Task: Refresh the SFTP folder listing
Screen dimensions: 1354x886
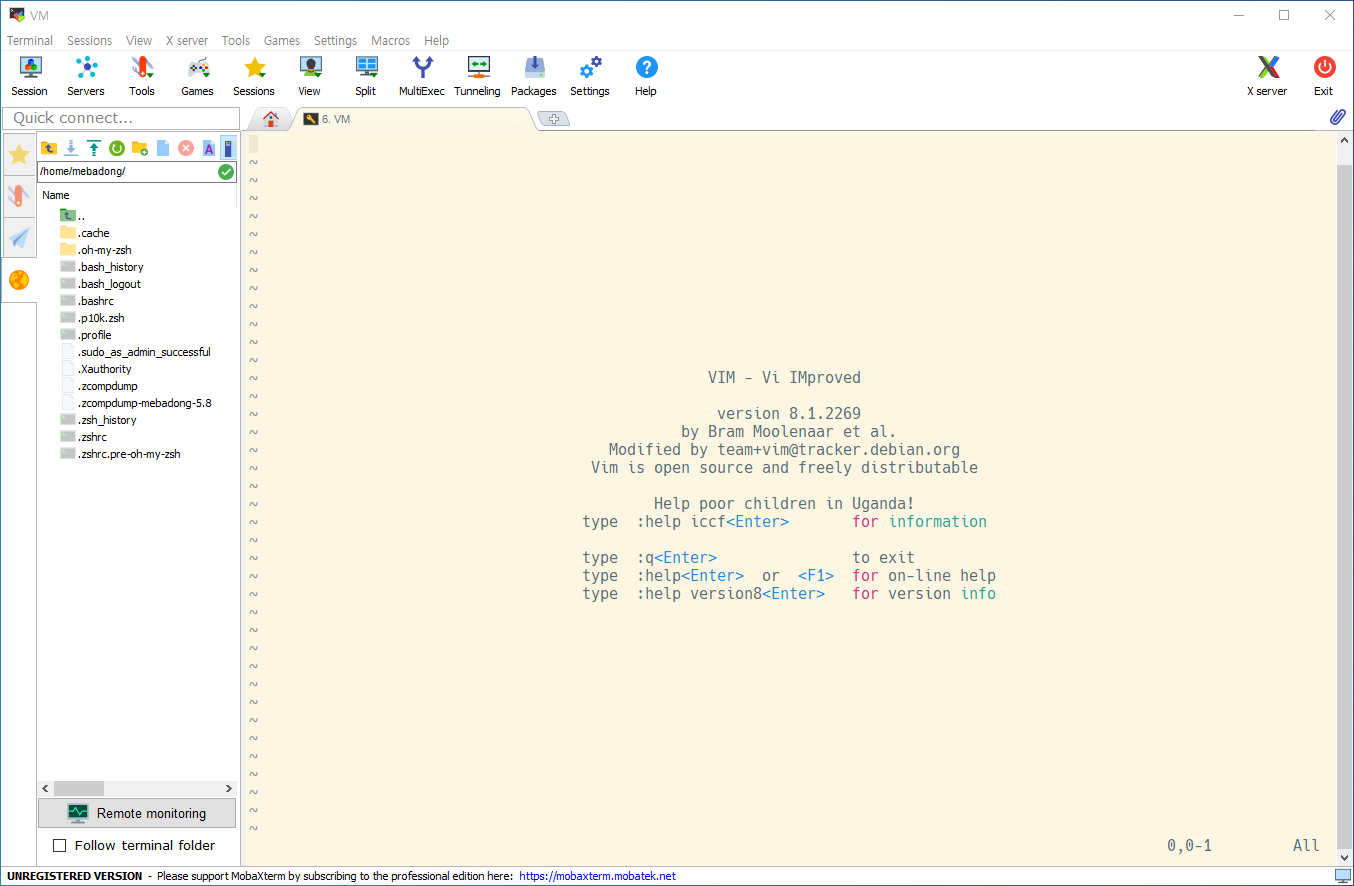Action: 117,148
